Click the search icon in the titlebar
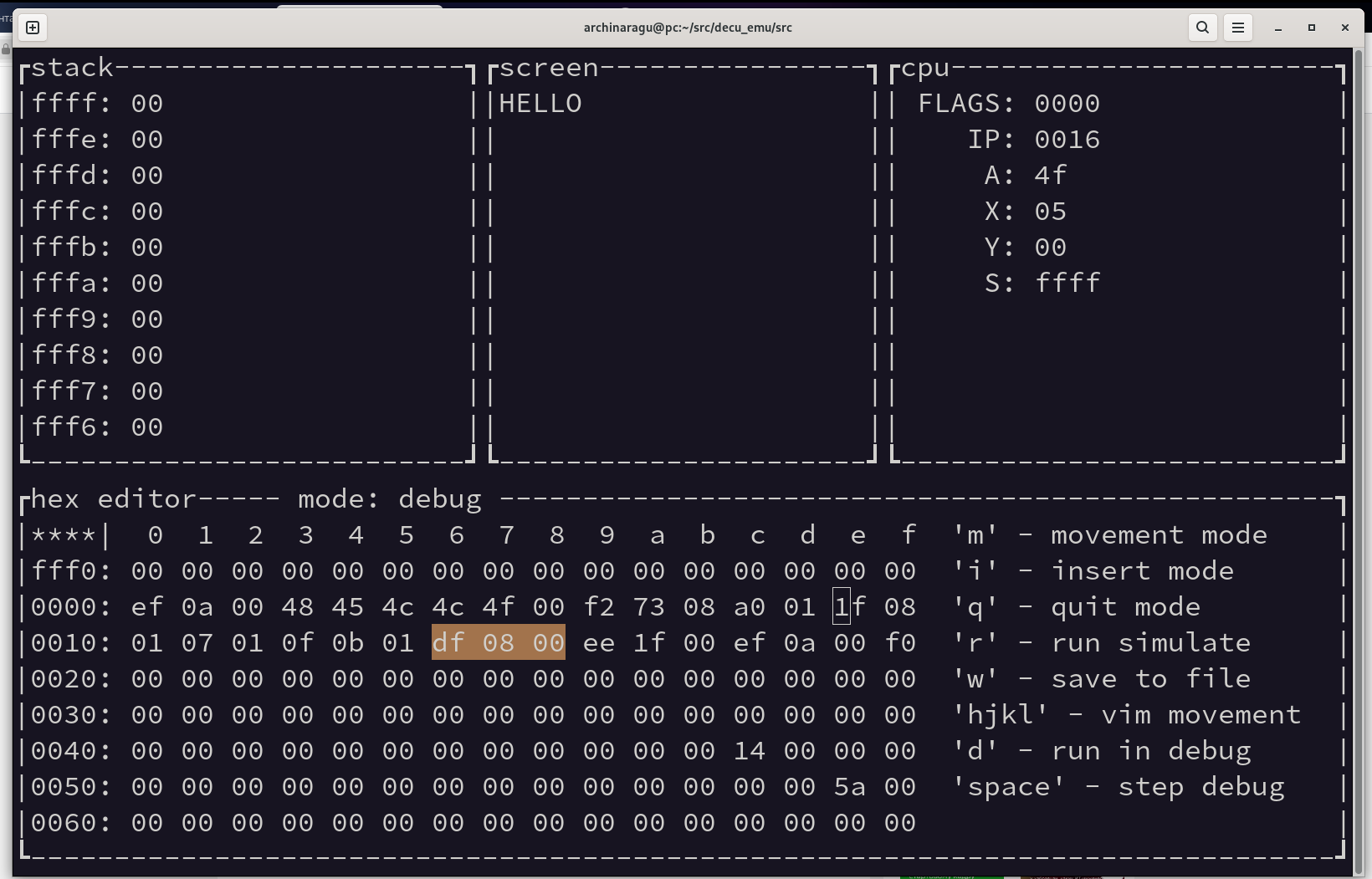The width and height of the screenshot is (1372, 879). pos(1202,27)
